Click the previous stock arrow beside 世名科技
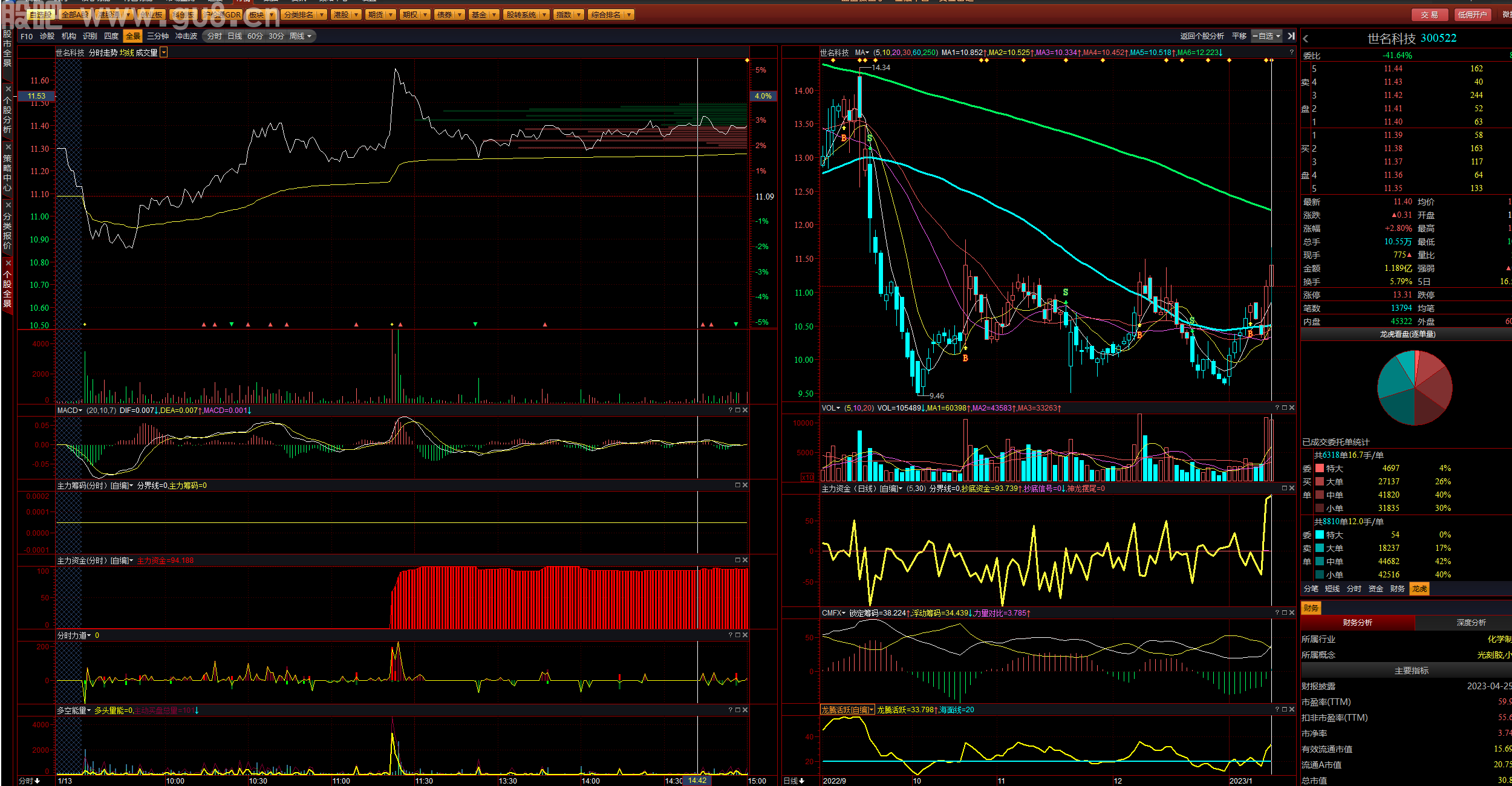The image size is (1512, 786). pos(1306,39)
